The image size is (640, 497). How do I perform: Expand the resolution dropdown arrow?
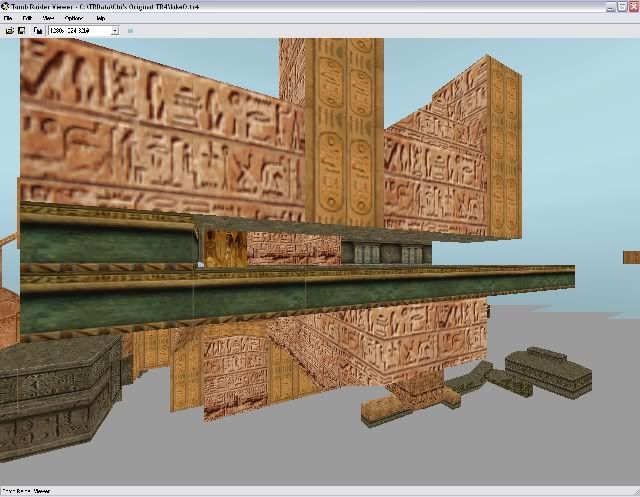click(x=115, y=31)
